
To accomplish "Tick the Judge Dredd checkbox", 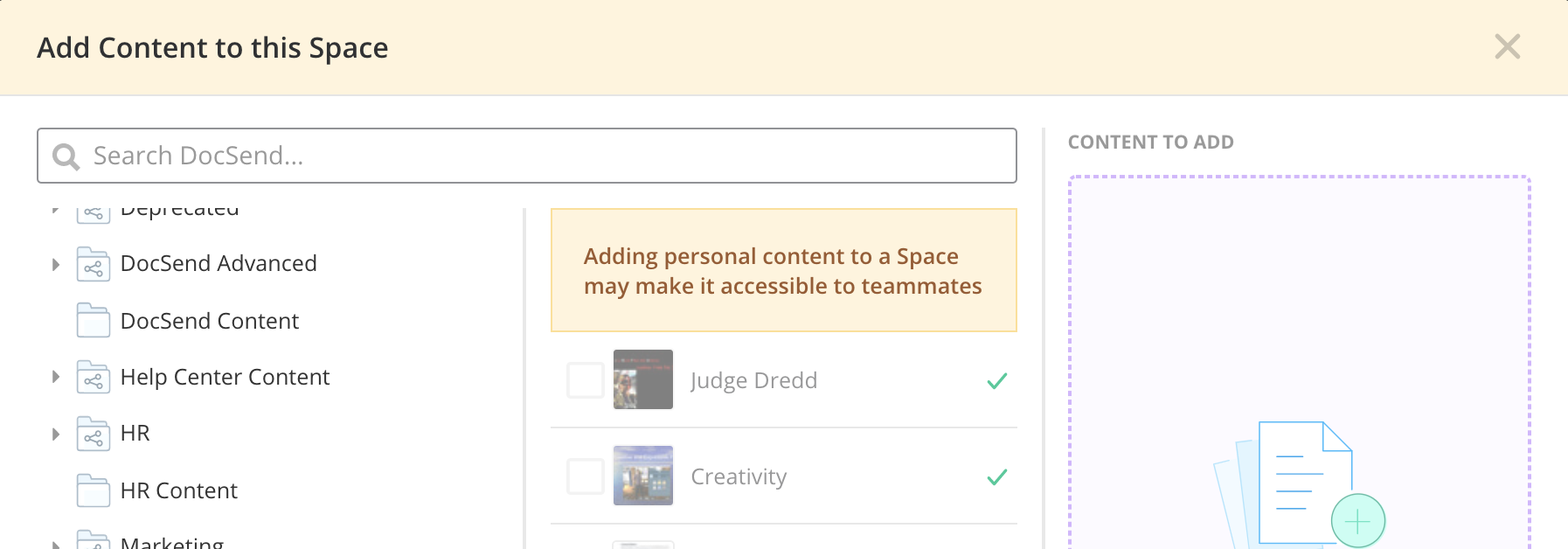I will click(x=586, y=380).
